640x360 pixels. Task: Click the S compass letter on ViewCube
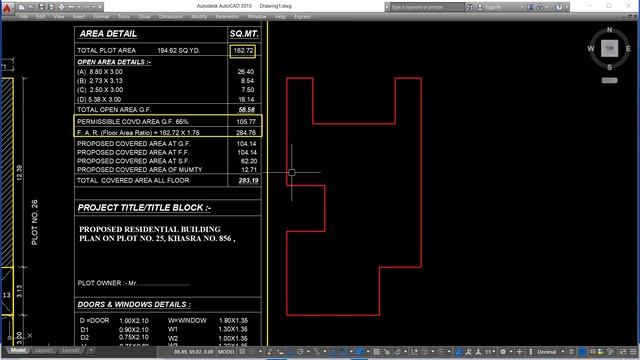[609, 67]
